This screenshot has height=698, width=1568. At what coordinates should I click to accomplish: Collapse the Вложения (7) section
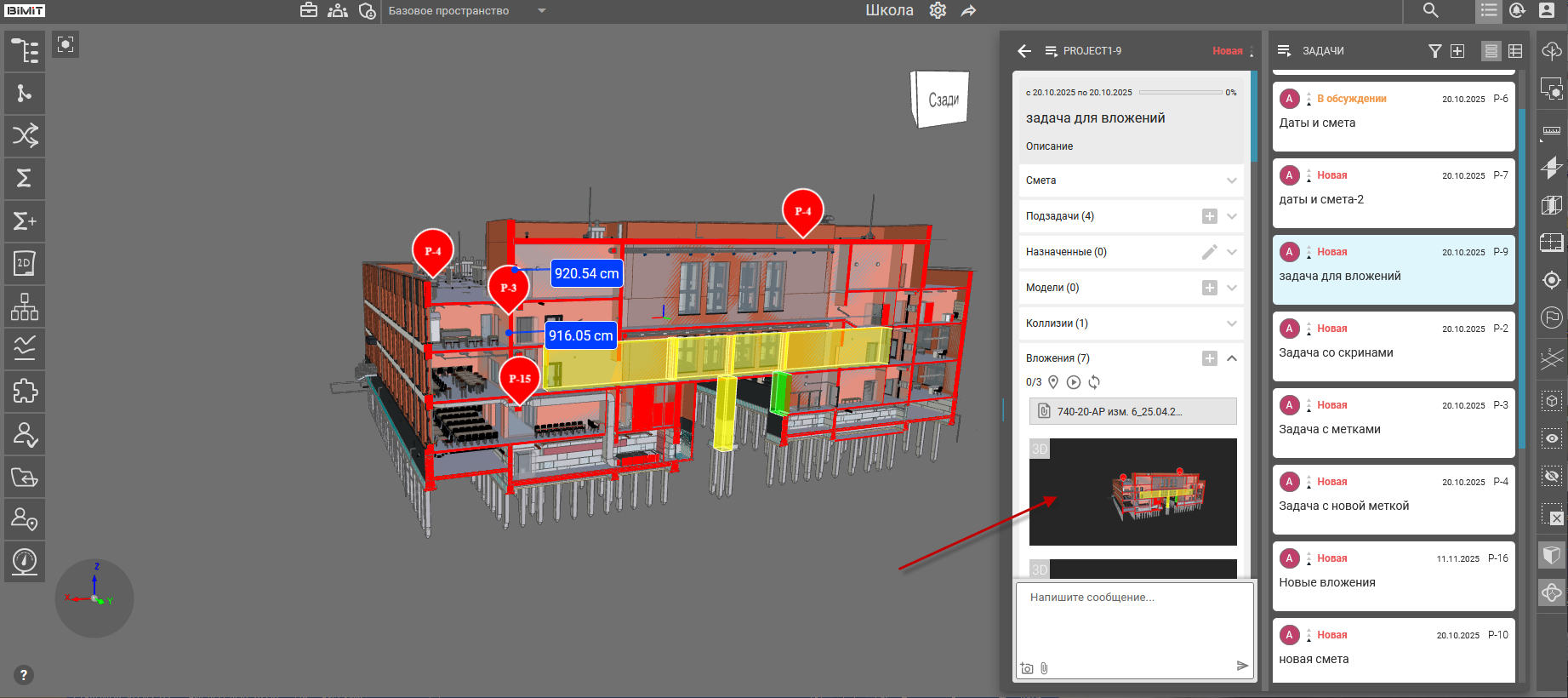pyautogui.click(x=1231, y=358)
